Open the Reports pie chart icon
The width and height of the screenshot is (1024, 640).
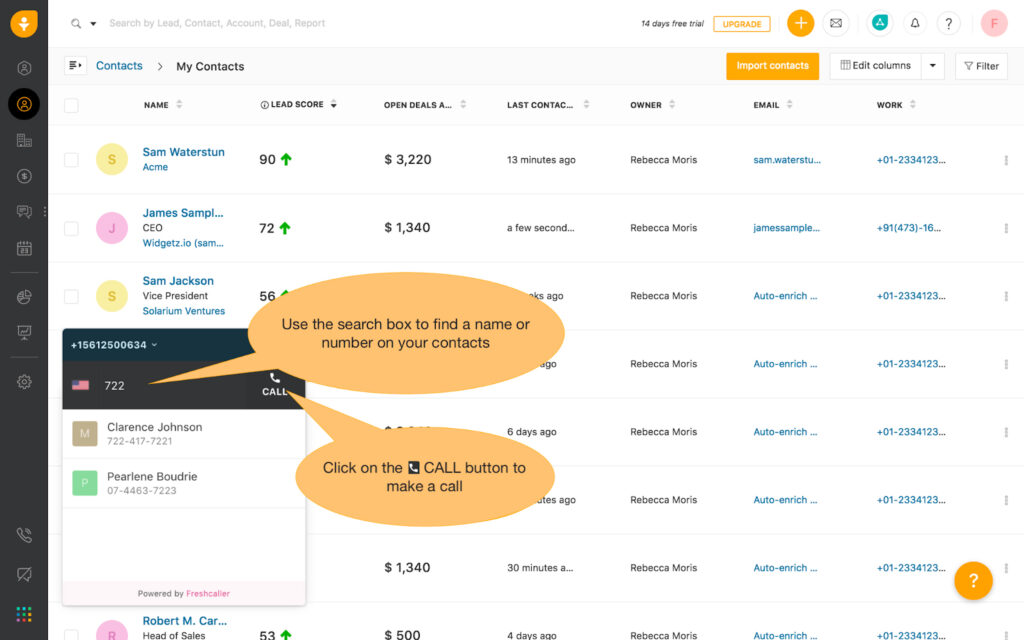pos(24,297)
